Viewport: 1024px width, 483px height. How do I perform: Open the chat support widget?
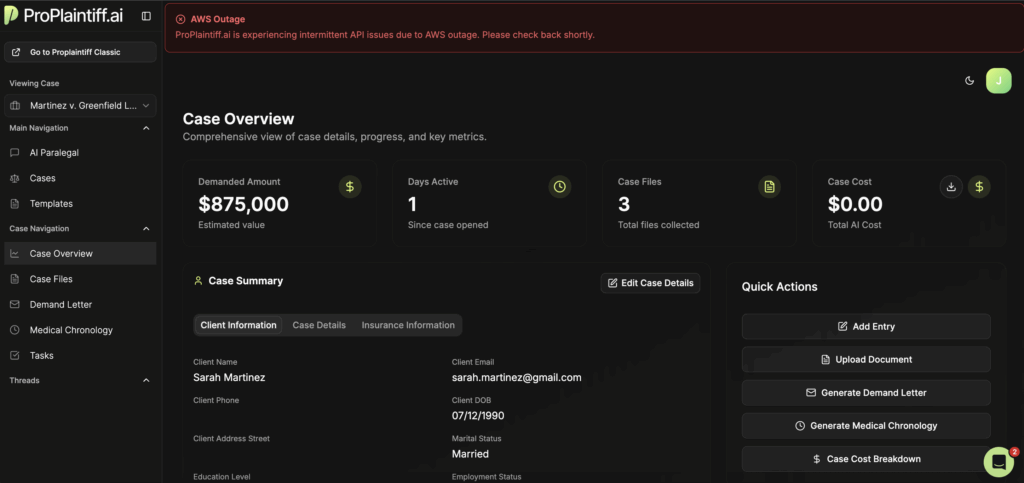pyautogui.click(x=998, y=460)
